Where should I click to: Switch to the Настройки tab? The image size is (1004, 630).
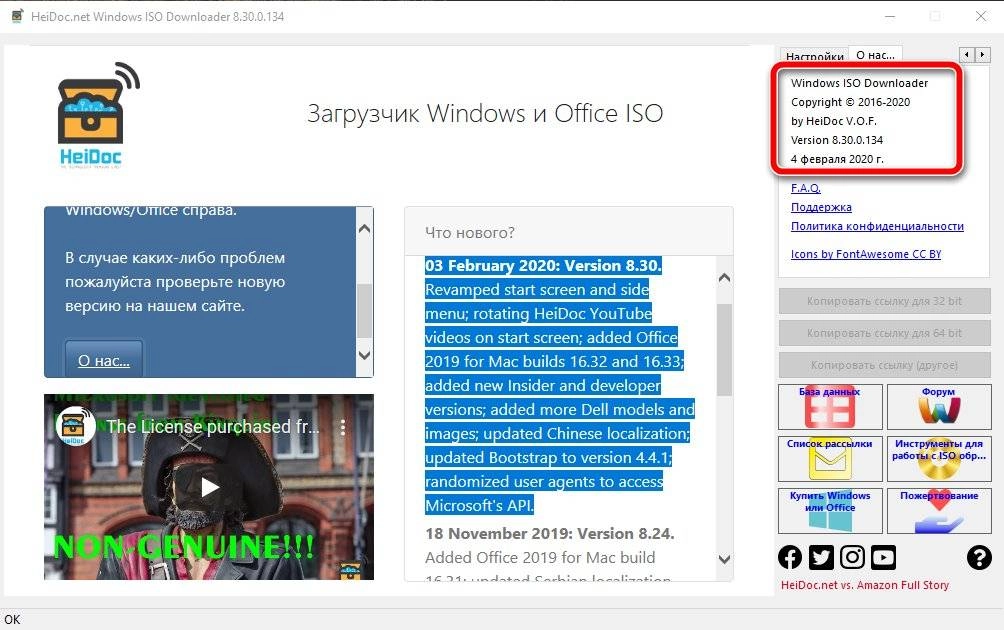click(814, 56)
